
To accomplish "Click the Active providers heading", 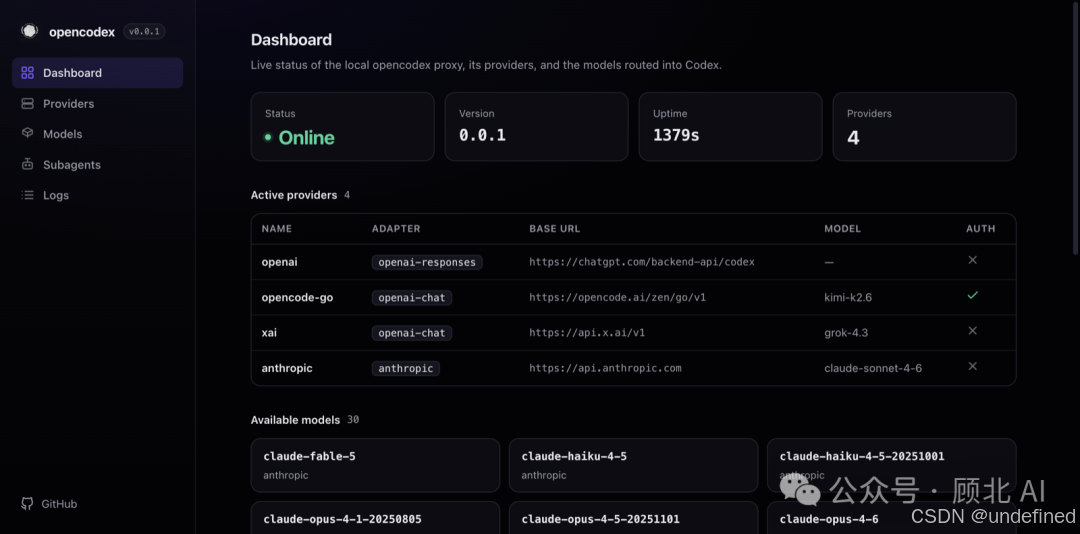I will click(x=294, y=195).
